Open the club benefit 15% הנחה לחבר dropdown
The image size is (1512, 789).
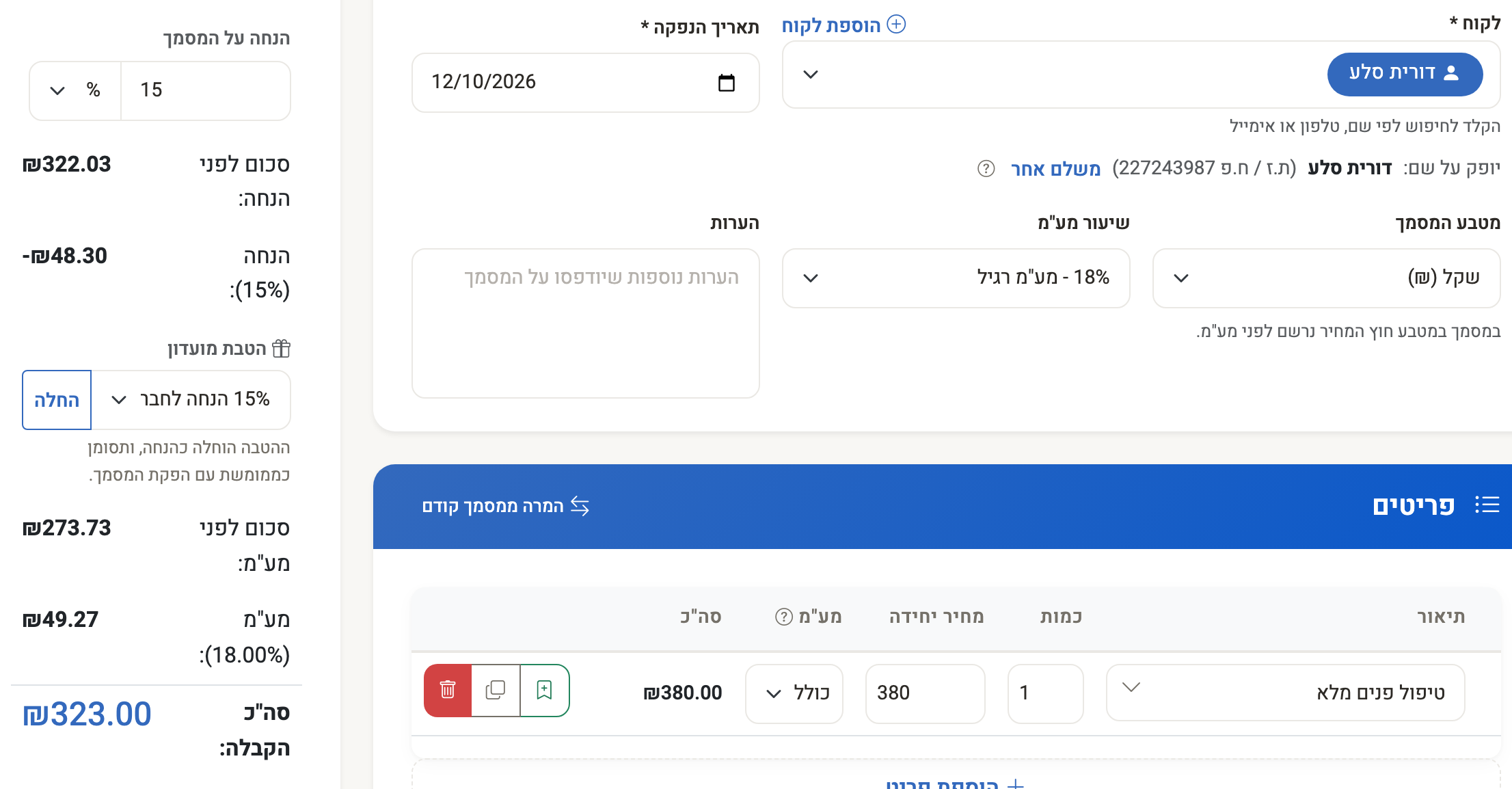[x=191, y=400]
